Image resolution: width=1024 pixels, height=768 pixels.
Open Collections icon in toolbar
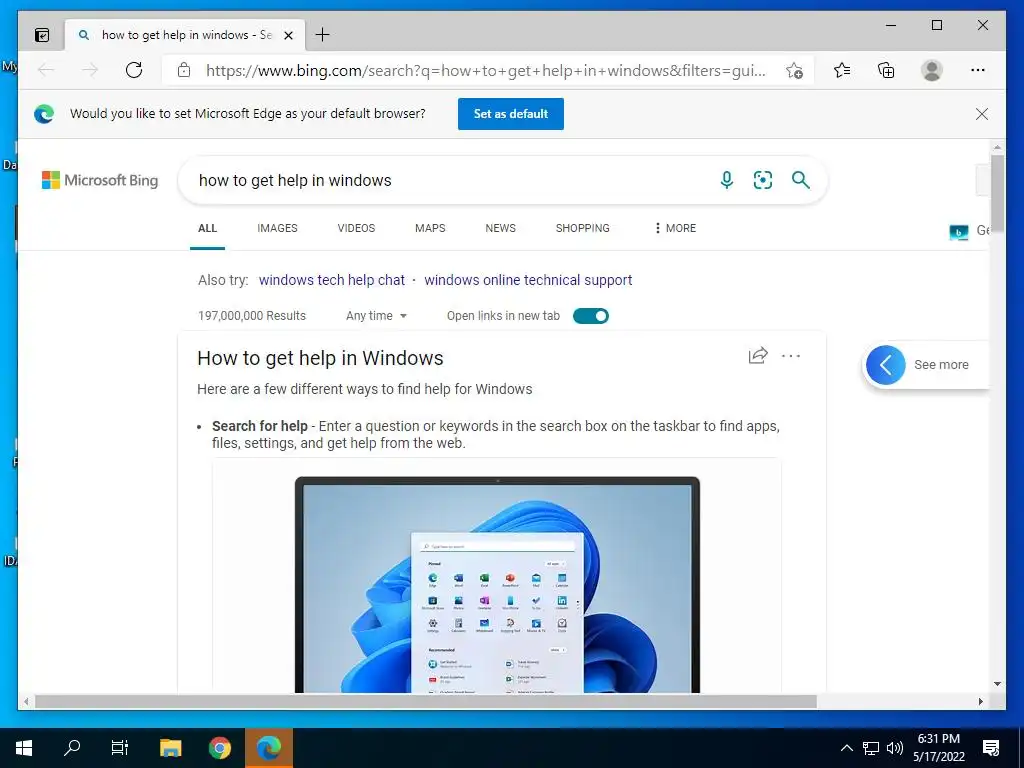coord(886,70)
